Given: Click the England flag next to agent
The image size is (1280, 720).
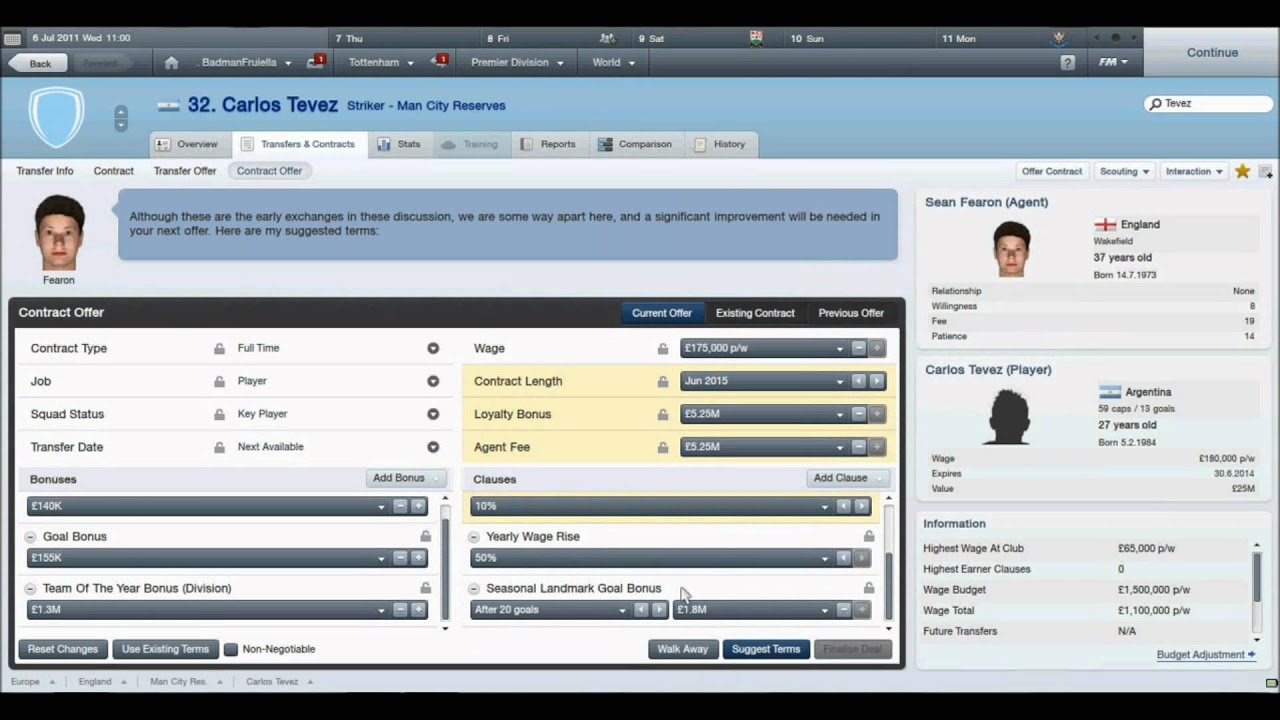Looking at the screenshot, I should tap(1105, 225).
